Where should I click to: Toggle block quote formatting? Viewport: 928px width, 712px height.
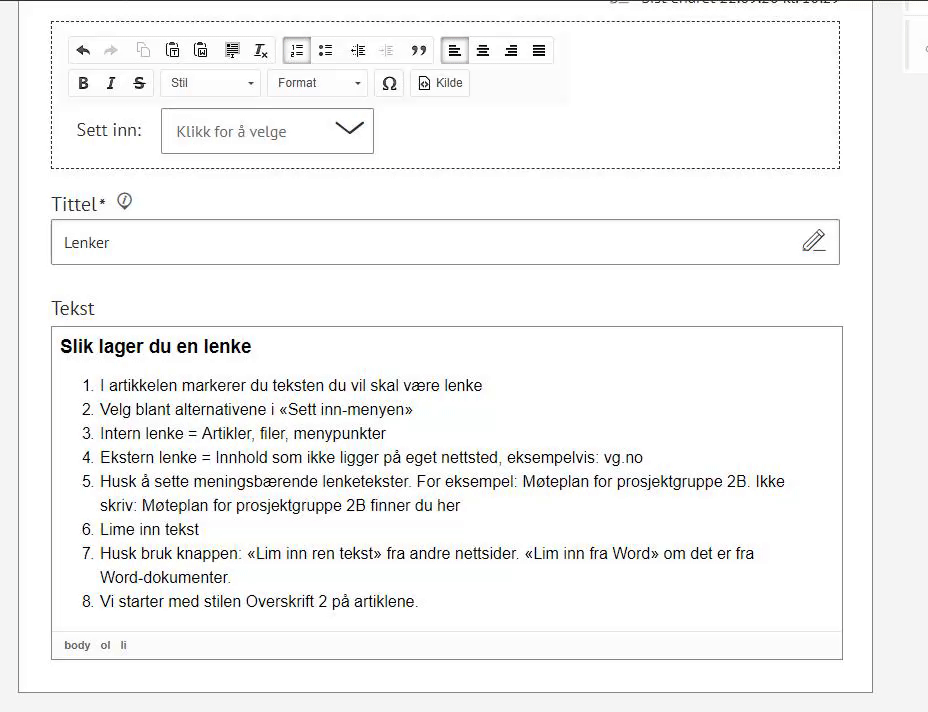418,50
